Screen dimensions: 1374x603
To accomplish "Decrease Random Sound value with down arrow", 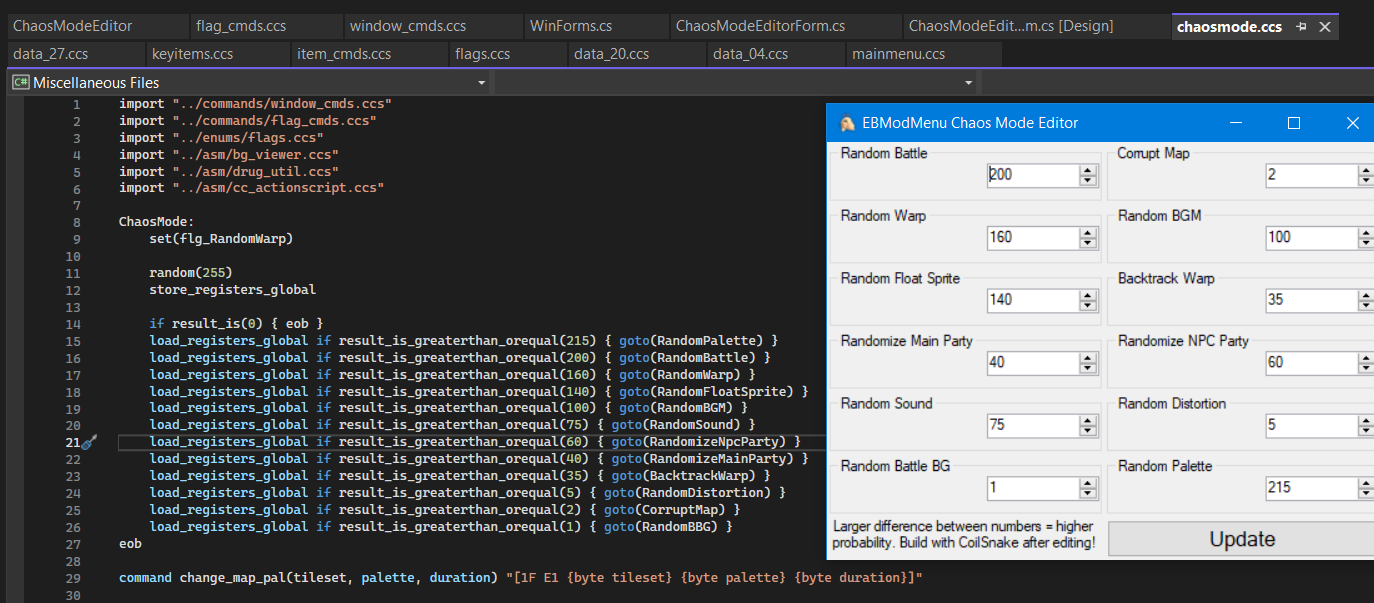I will click(x=1088, y=430).
